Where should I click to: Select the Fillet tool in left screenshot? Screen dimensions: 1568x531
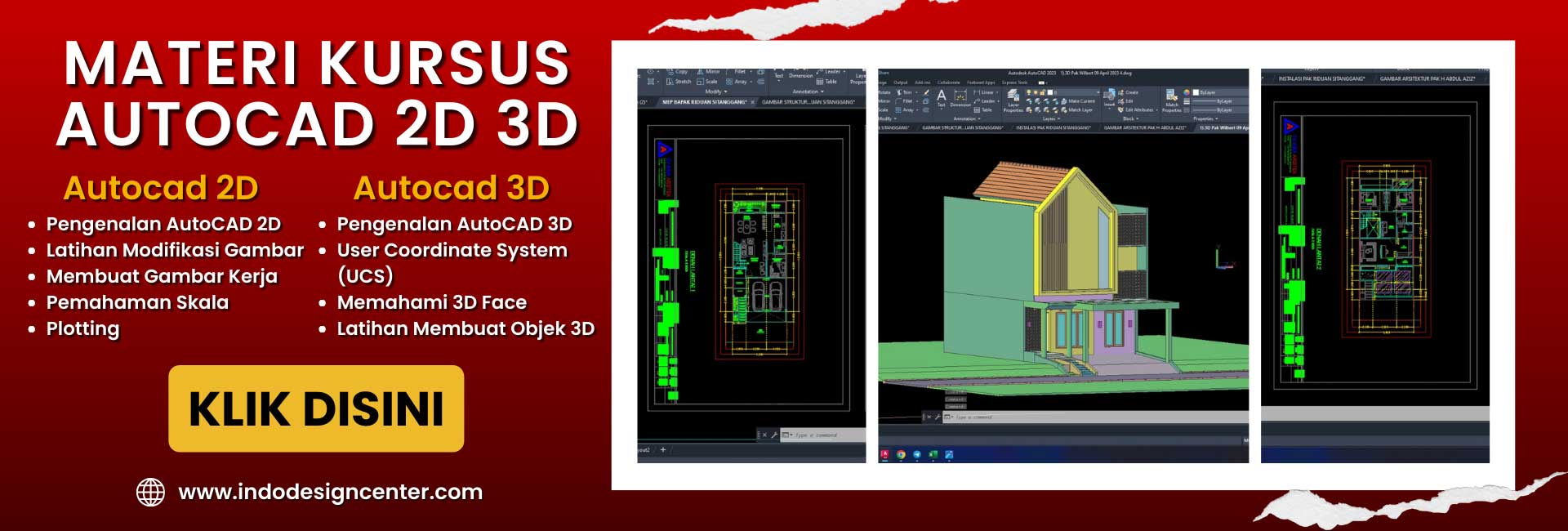(737, 72)
